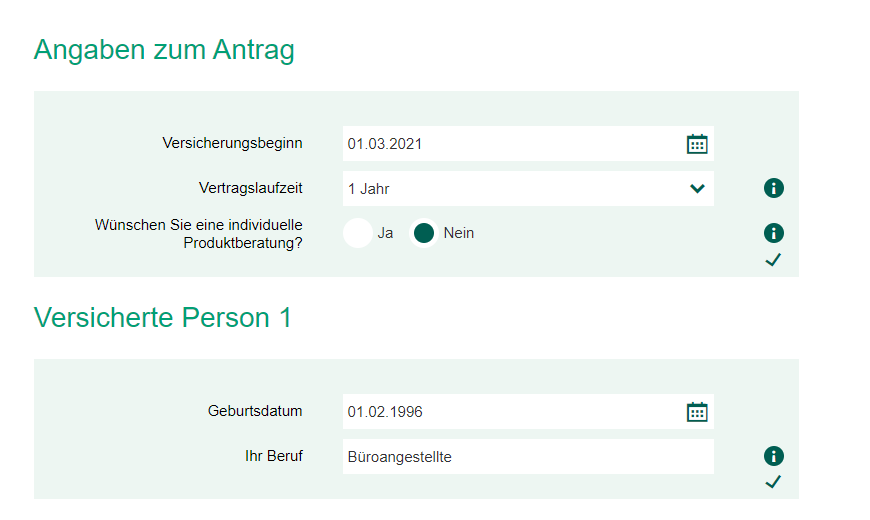
Task: Select the Nein radio button
Action: [424, 233]
